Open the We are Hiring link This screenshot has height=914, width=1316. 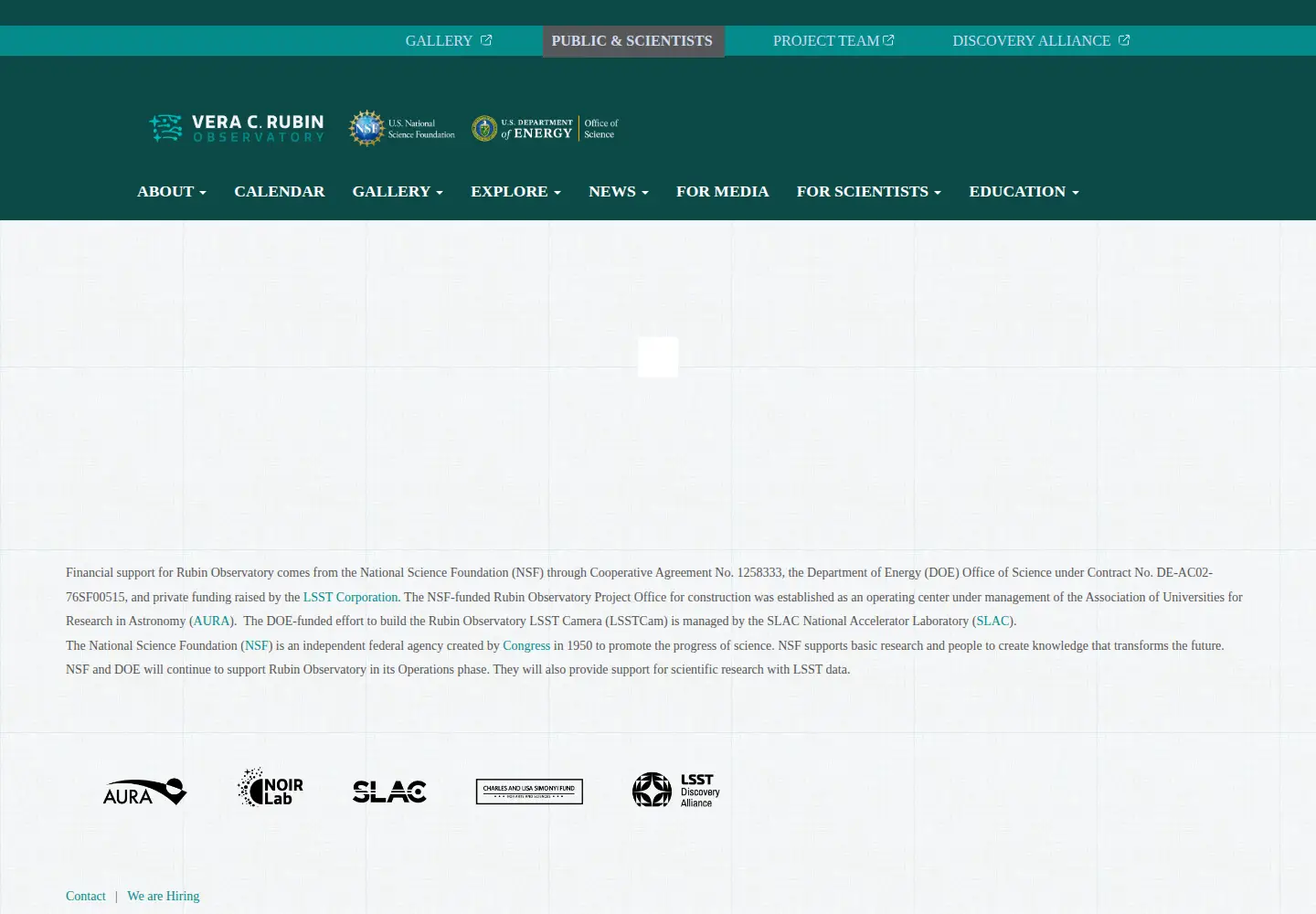(x=164, y=896)
